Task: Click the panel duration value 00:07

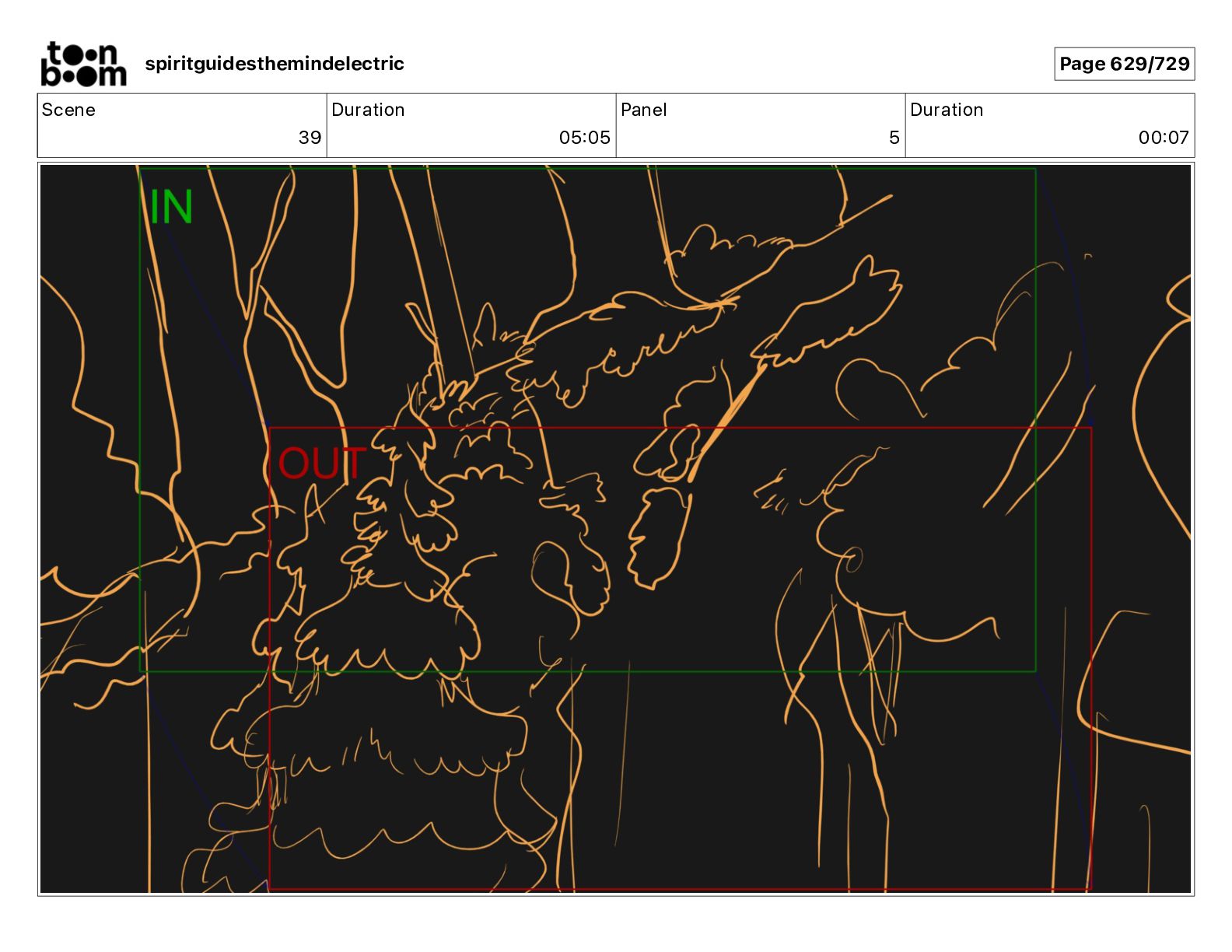Action: [x=1164, y=138]
